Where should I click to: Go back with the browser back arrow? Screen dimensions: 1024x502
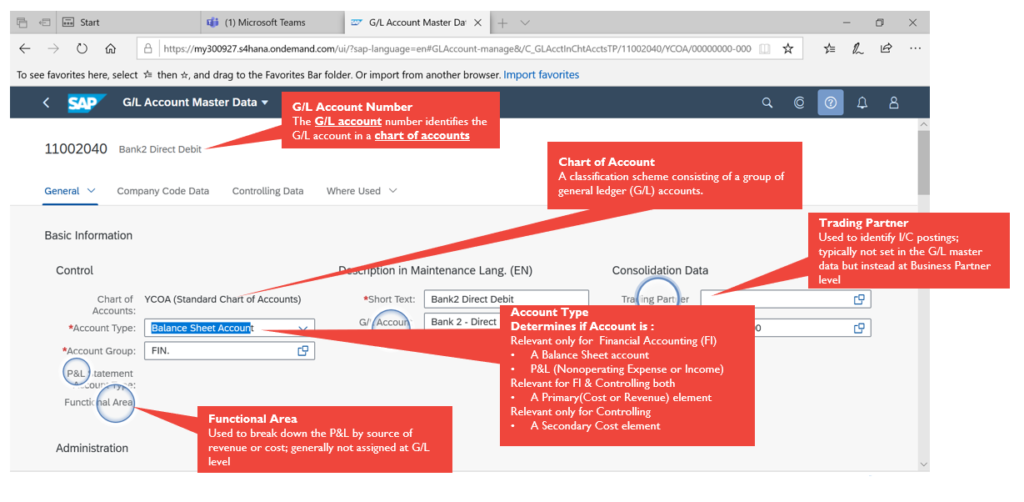25,48
